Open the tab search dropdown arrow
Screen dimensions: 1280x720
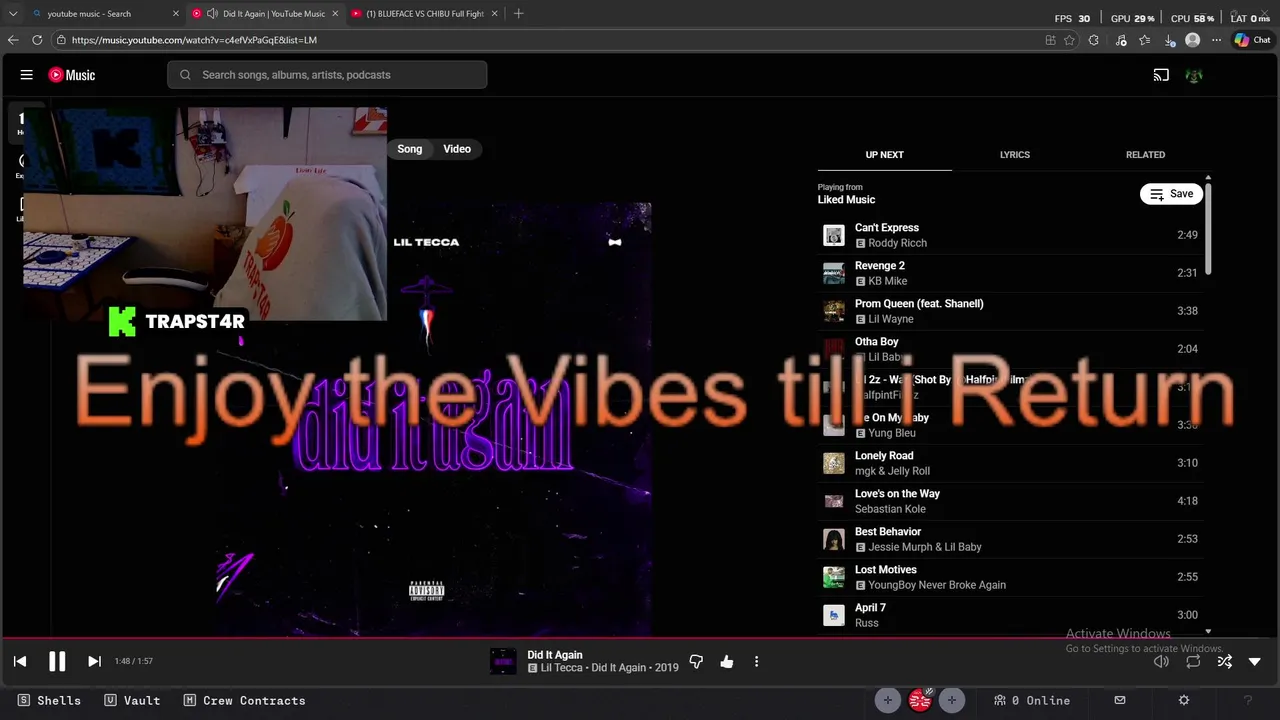tap(13, 14)
